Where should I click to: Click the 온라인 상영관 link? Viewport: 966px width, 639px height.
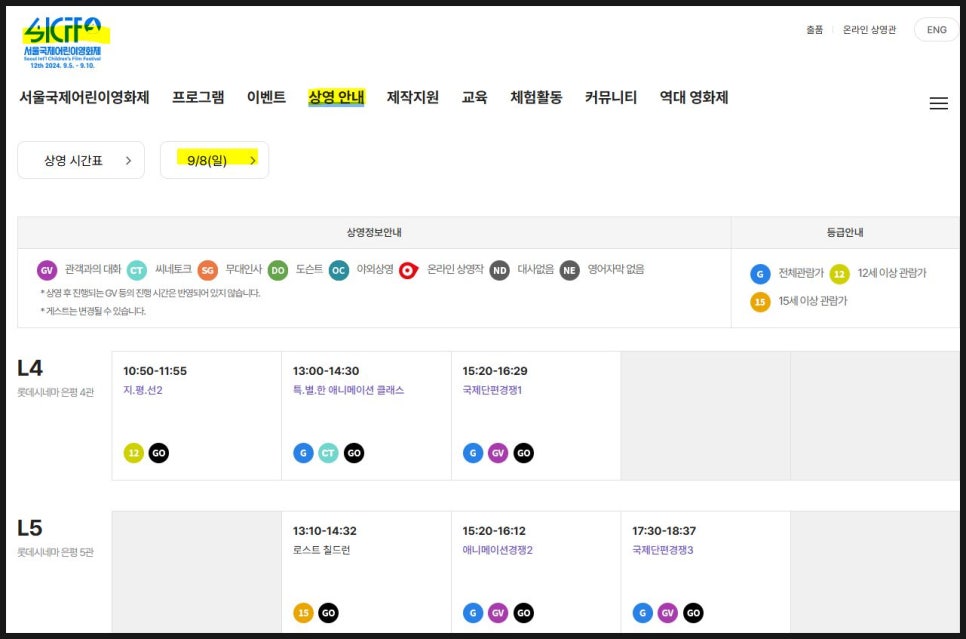pyautogui.click(x=869, y=30)
